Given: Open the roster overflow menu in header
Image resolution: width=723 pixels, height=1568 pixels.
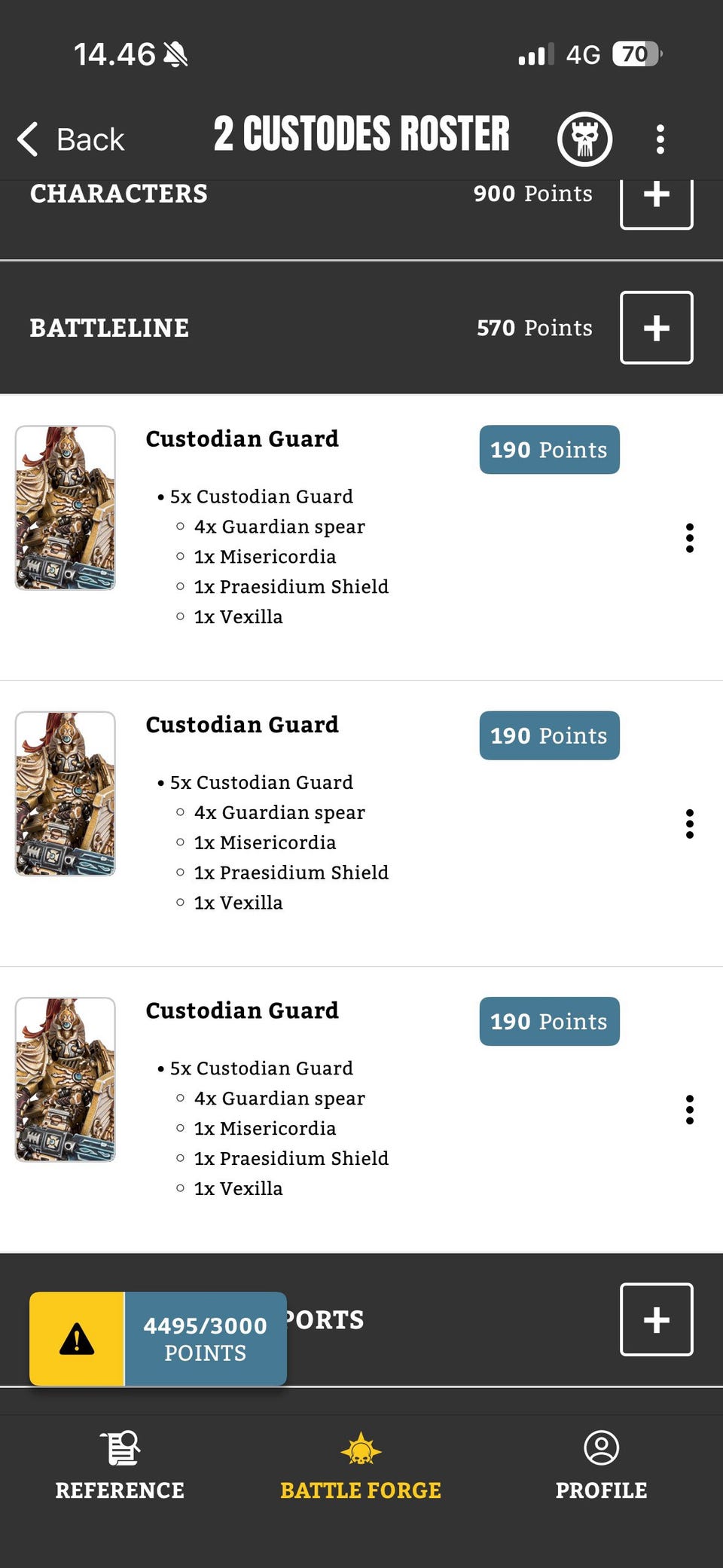Looking at the screenshot, I should [660, 139].
